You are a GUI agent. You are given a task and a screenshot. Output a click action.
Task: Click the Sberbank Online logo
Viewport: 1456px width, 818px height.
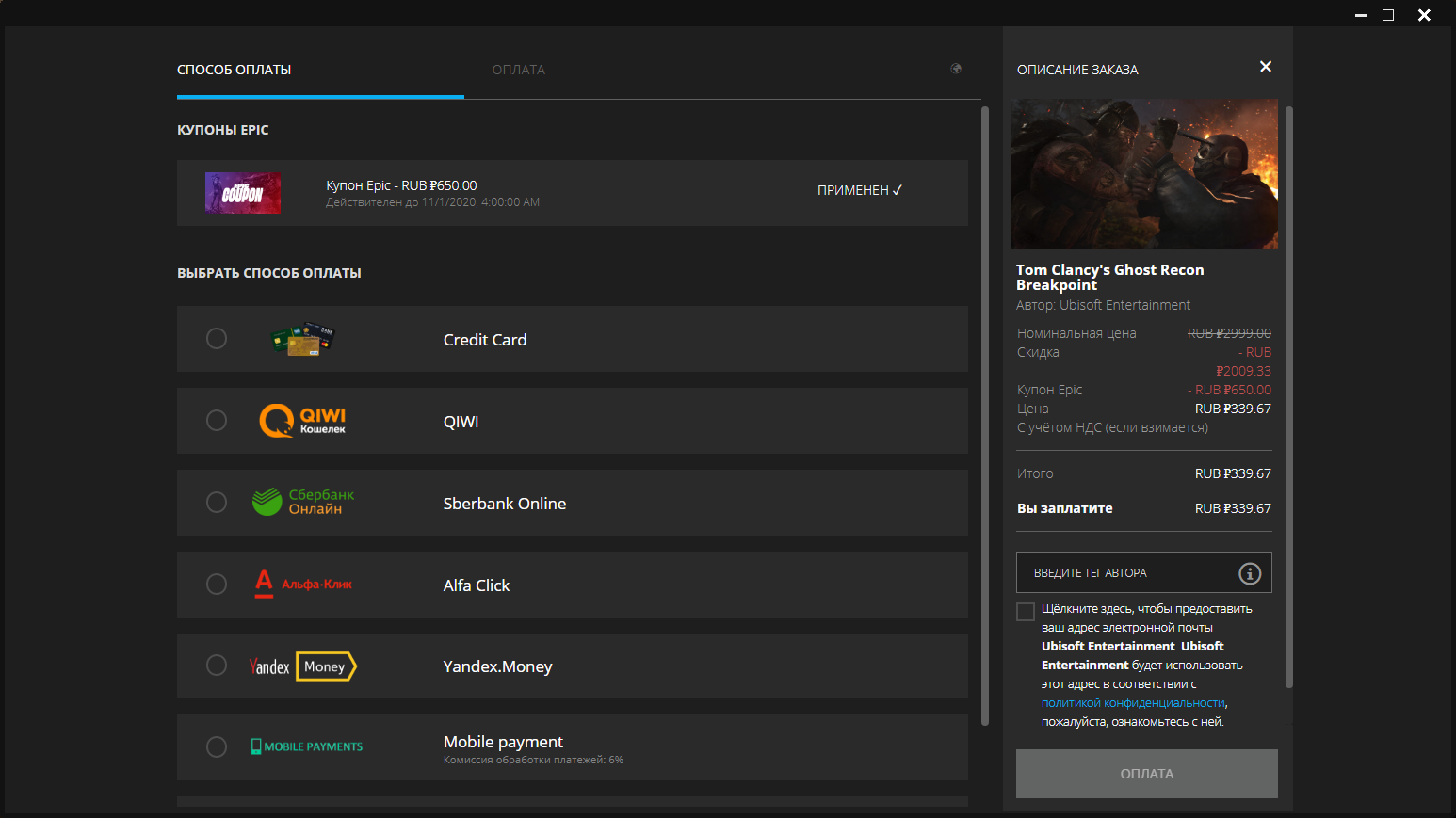pos(303,502)
